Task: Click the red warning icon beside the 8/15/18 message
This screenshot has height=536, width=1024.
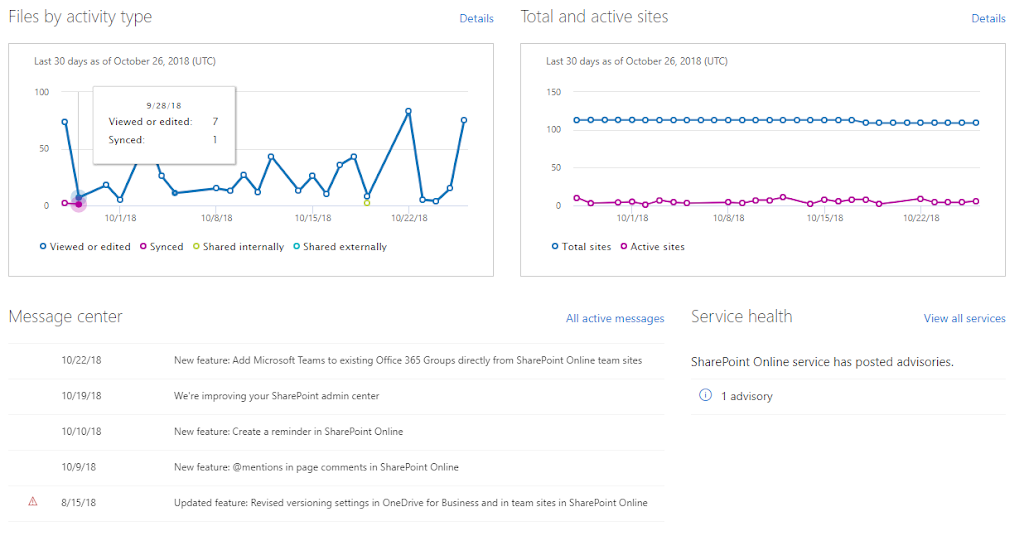Action: click(33, 501)
